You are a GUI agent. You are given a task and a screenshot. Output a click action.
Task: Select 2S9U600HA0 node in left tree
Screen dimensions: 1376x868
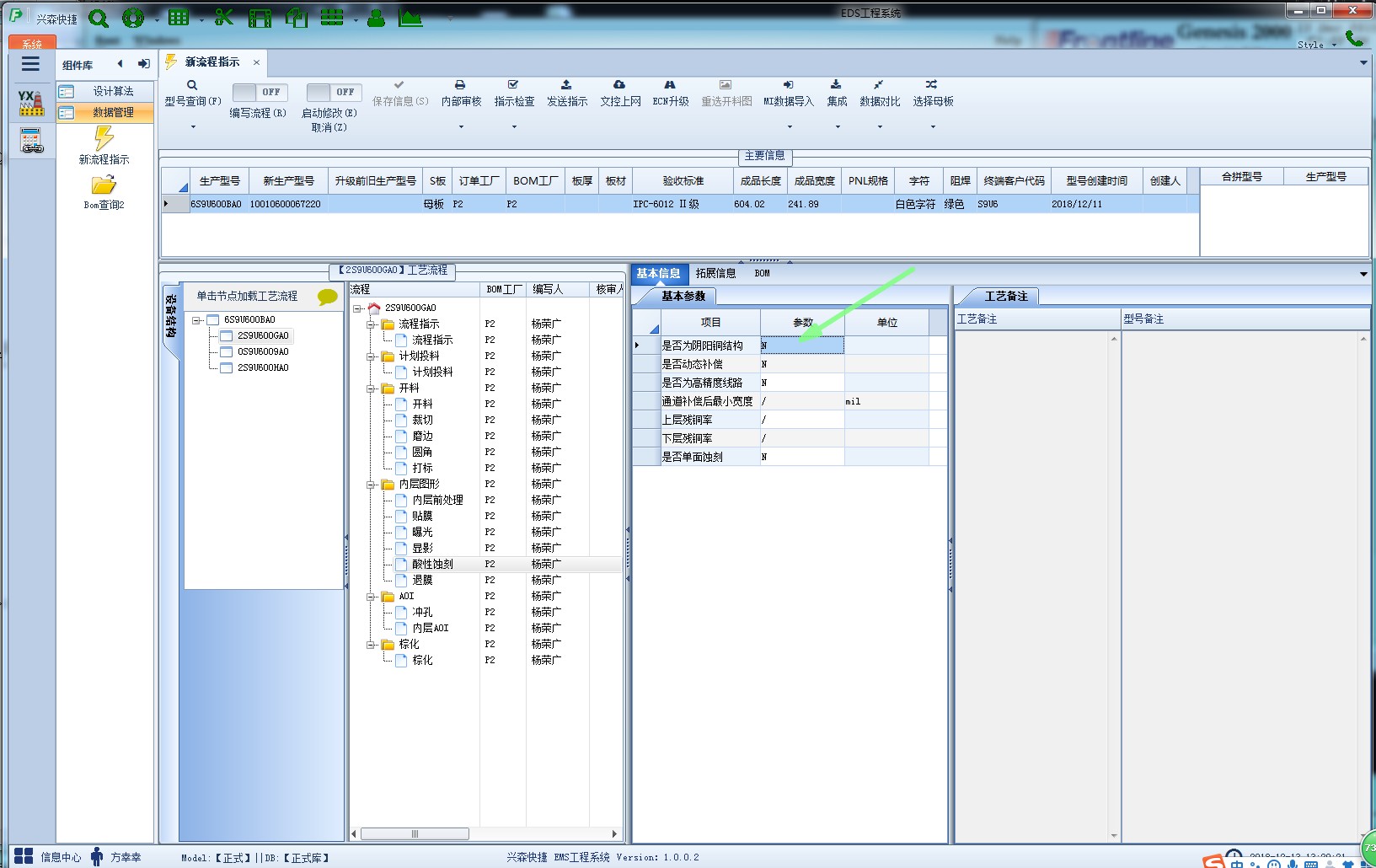tap(263, 368)
